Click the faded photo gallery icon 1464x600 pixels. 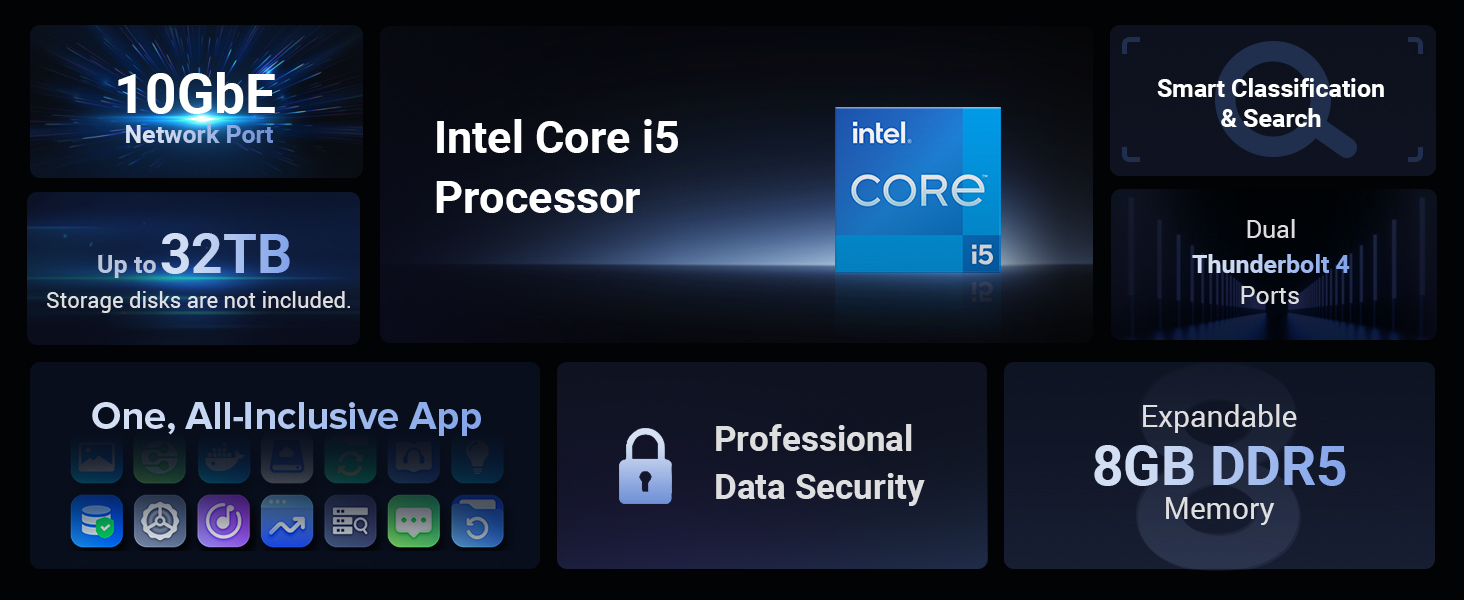point(97,460)
